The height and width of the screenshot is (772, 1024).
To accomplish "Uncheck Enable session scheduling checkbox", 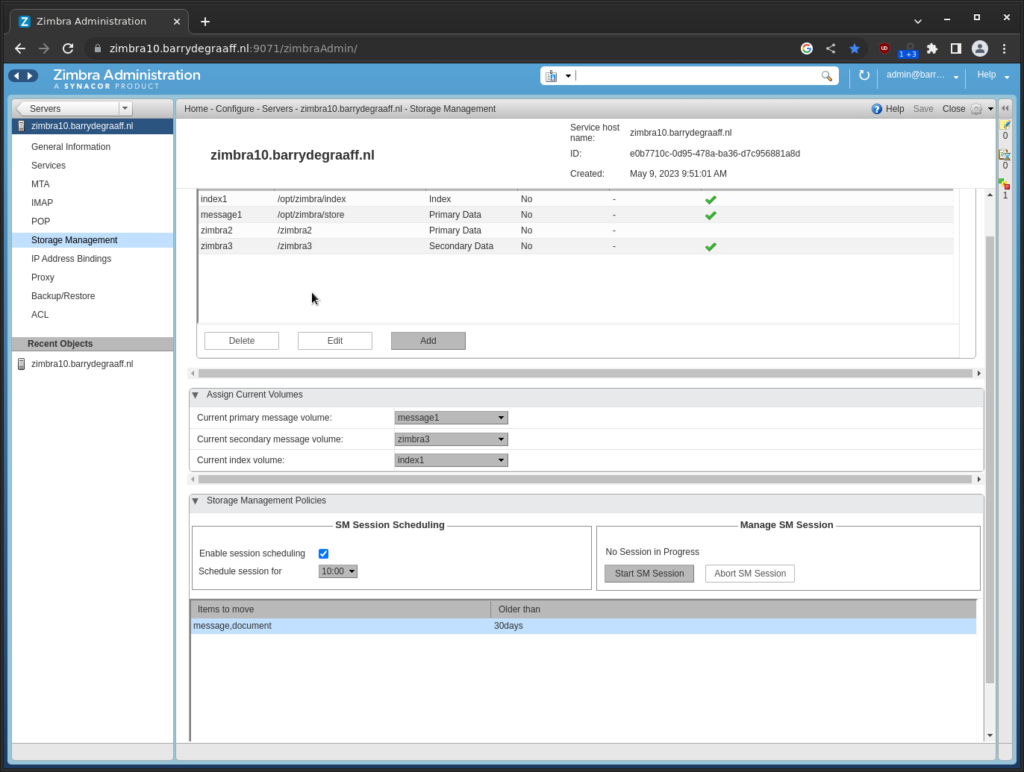I will pos(323,554).
